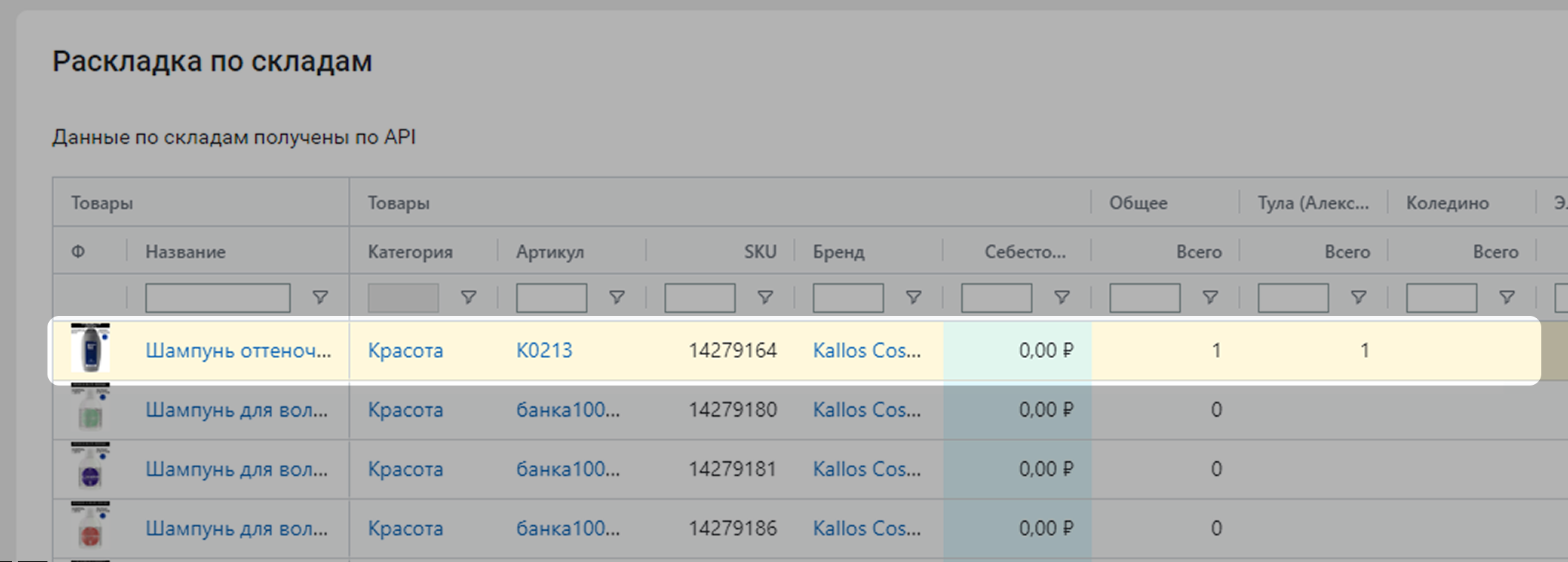Click the filter icon for Себестоимость column

pyautogui.click(x=1061, y=297)
